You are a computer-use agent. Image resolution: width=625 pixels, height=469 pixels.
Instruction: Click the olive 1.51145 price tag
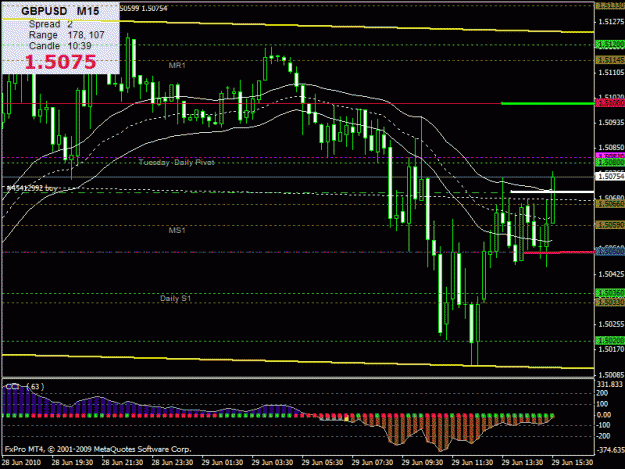click(x=610, y=60)
